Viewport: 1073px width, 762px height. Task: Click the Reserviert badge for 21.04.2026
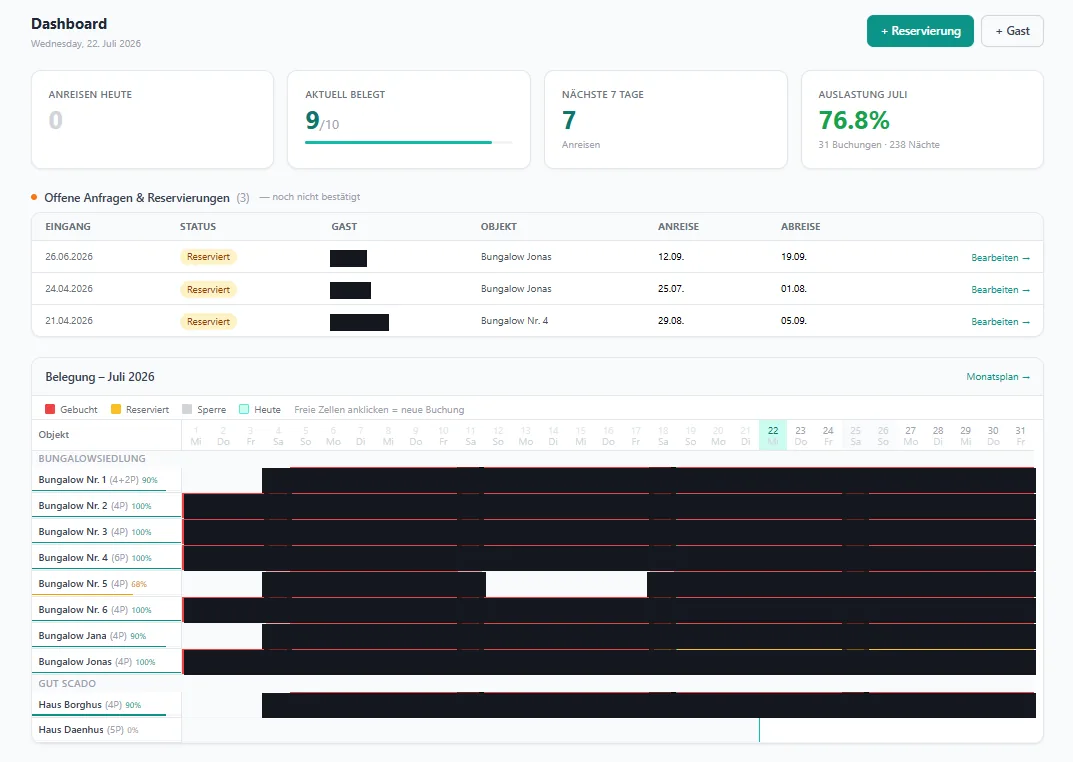(x=208, y=321)
